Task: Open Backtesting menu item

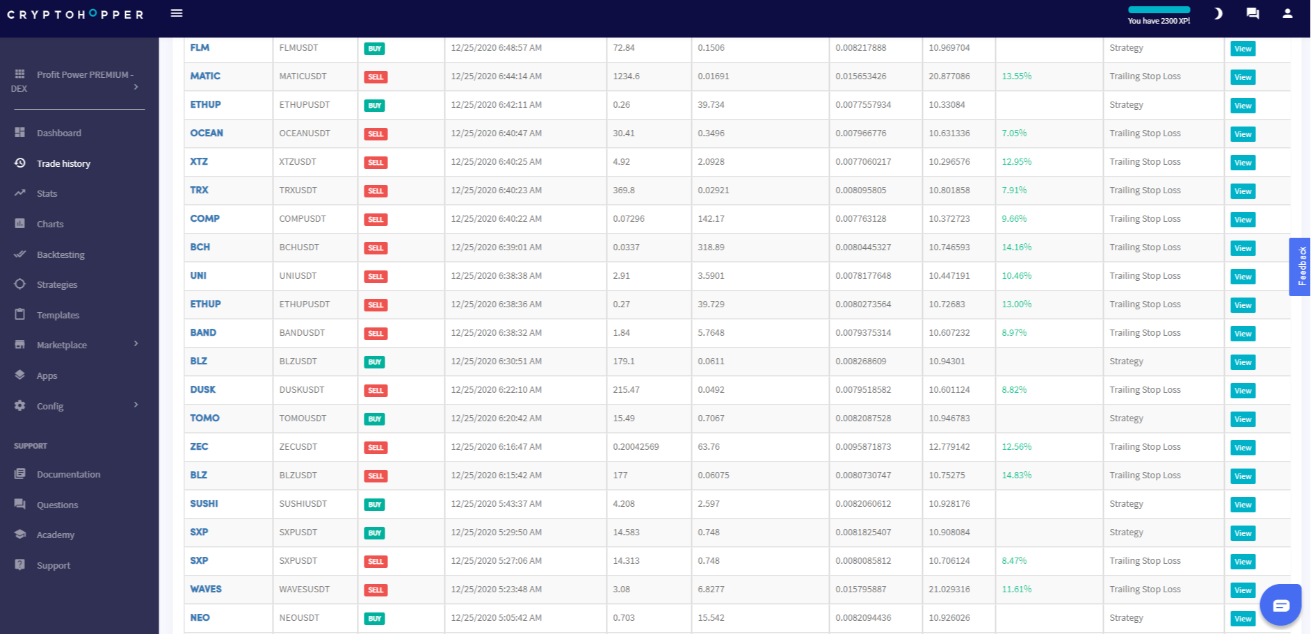Action: 61,255
